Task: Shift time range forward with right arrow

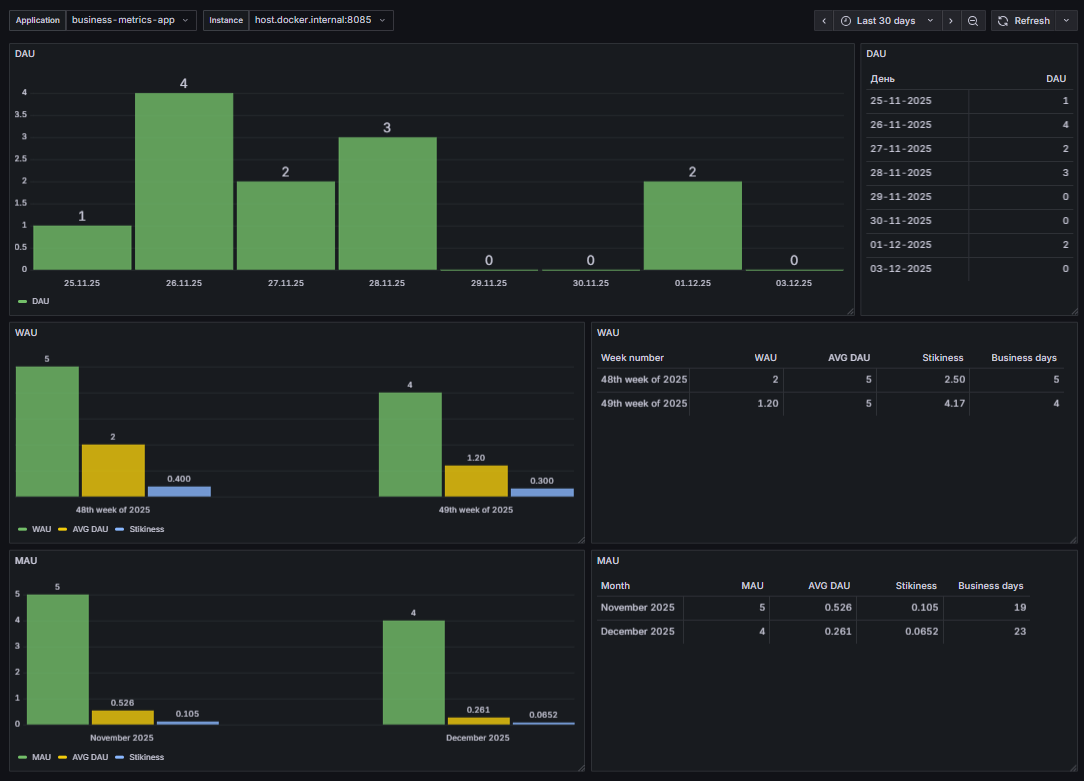Action: pos(950,21)
